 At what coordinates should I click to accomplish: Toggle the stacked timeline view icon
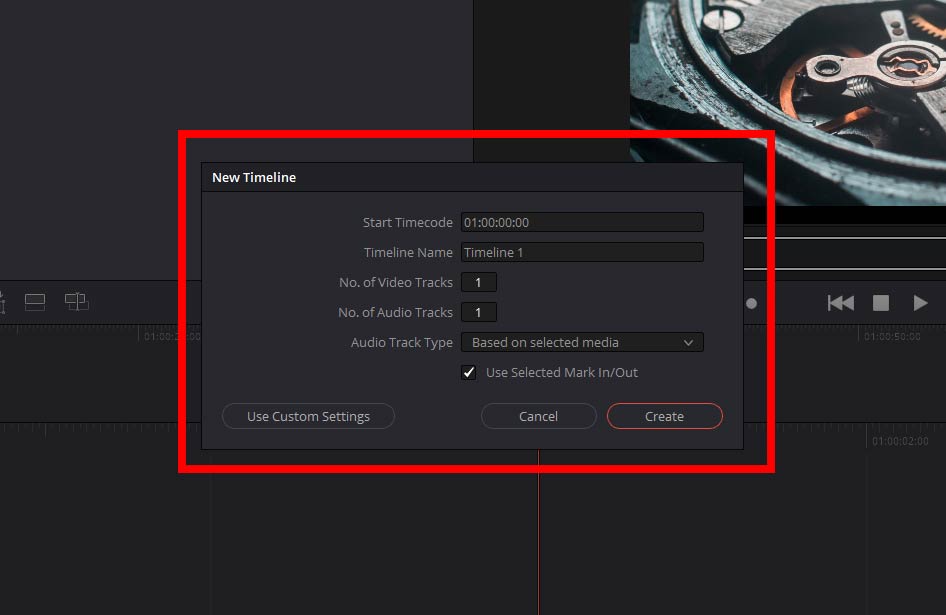[35, 302]
